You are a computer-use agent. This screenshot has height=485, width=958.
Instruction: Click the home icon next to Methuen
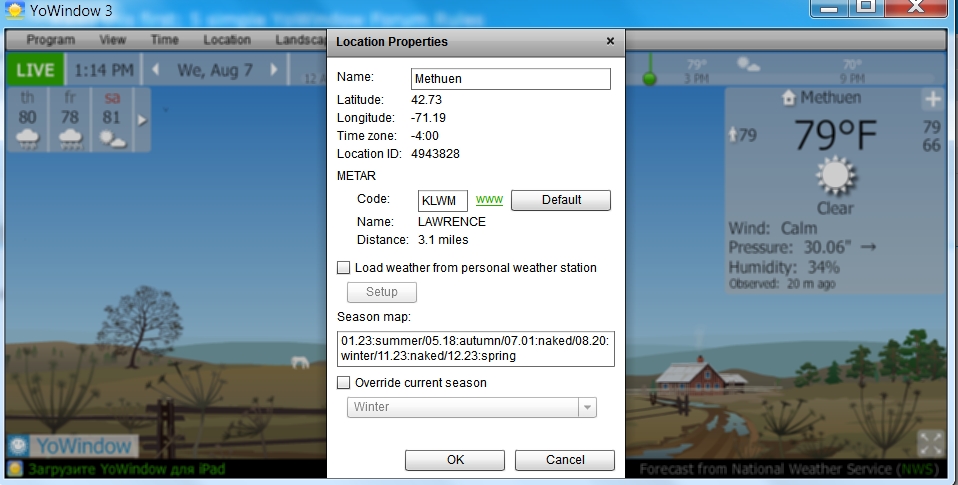tap(790, 98)
